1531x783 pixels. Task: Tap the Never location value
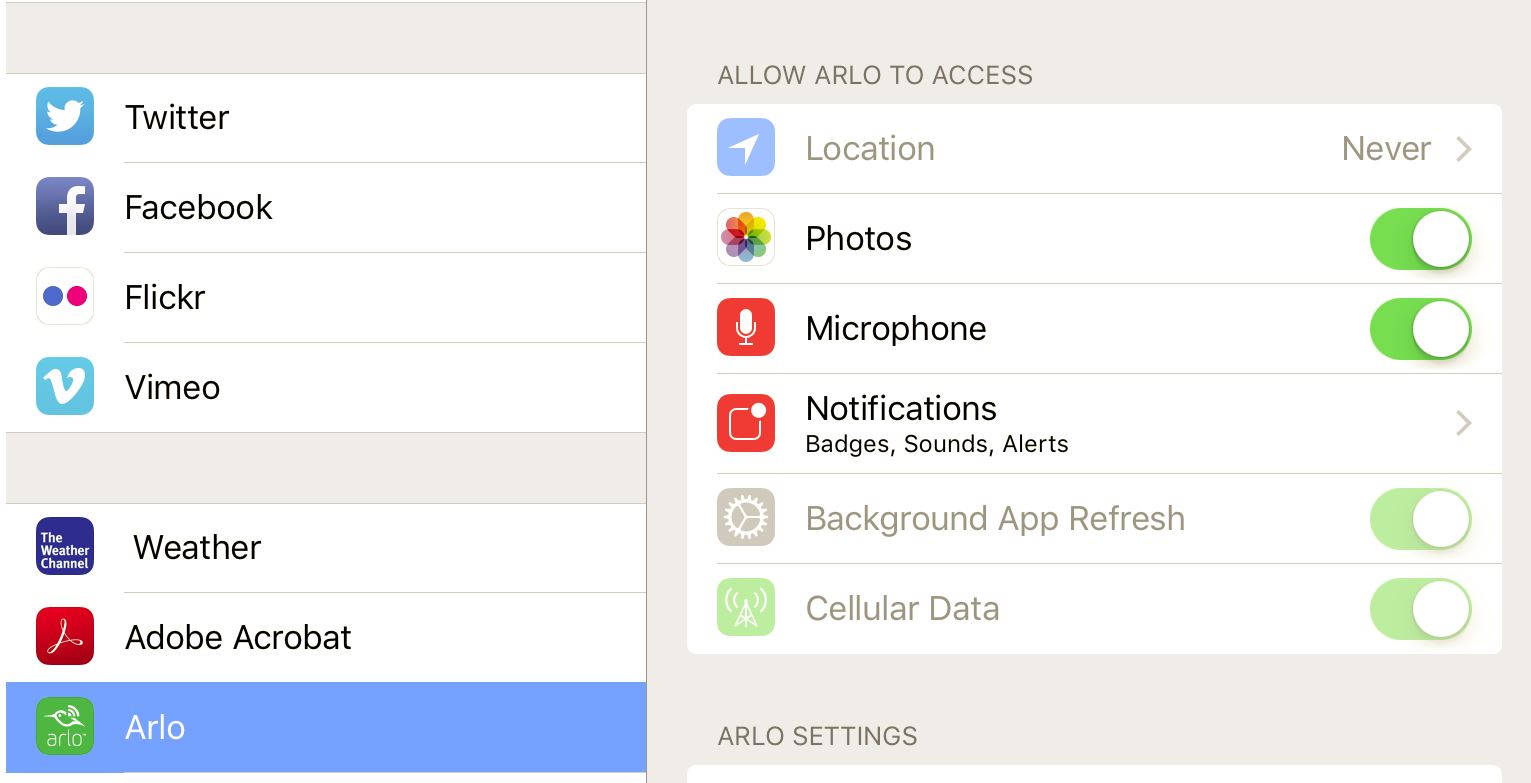pyautogui.click(x=1386, y=149)
